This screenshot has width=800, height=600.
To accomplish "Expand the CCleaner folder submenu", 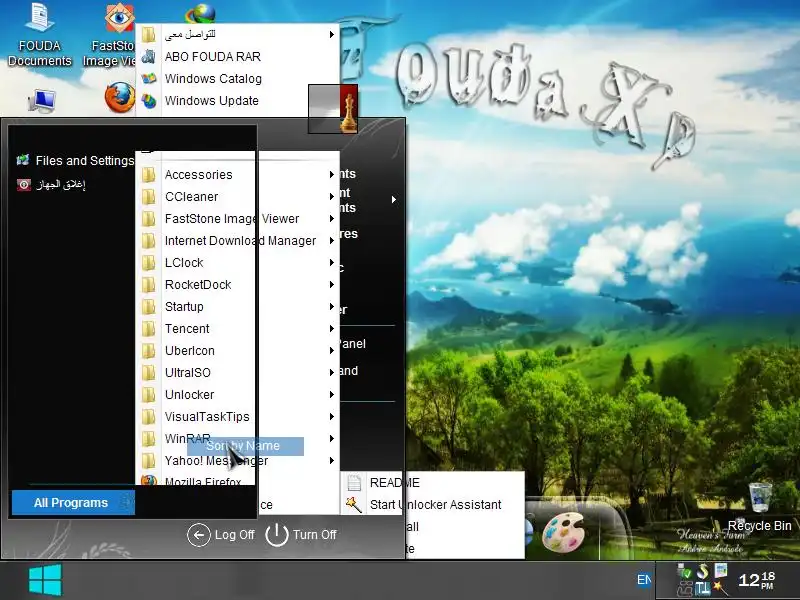I will click(238, 196).
